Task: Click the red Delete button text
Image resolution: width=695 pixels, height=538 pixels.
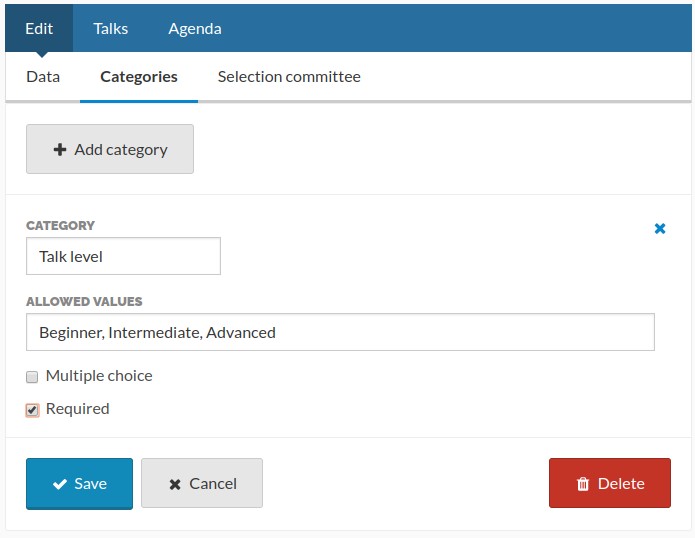Action: pyautogui.click(x=621, y=483)
